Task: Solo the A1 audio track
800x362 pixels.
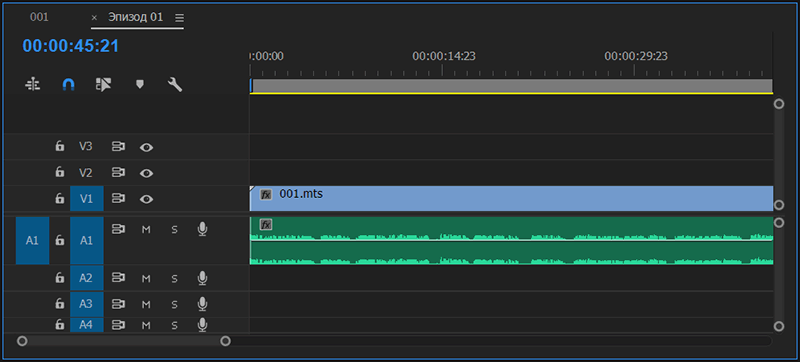Action: 174,230
